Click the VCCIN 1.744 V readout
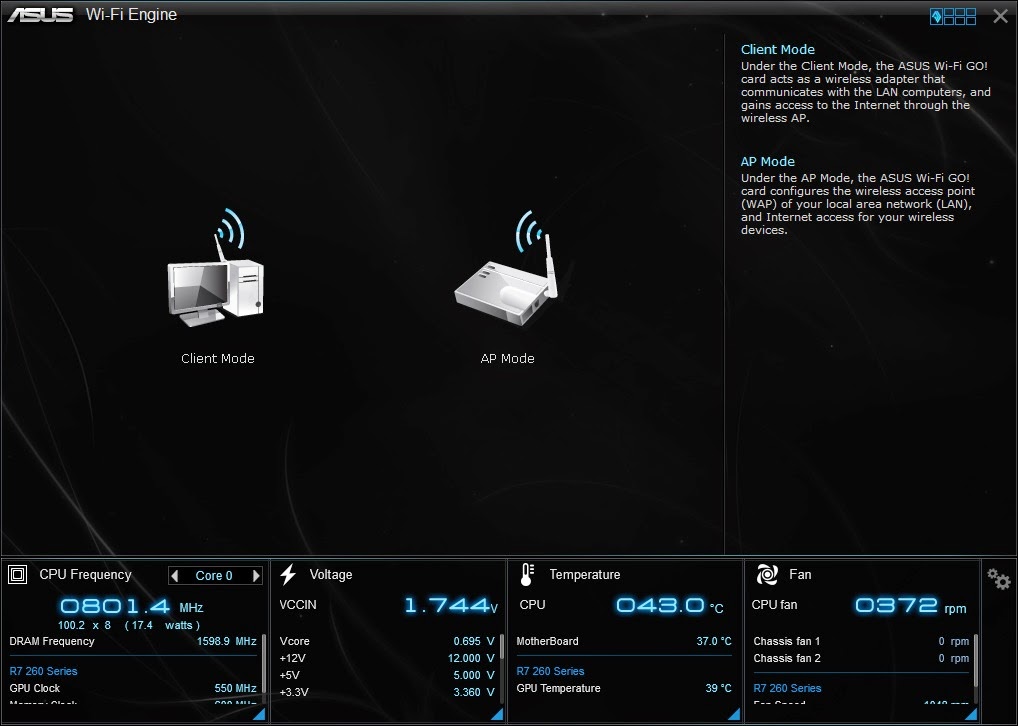Image resolution: width=1018 pixels, height=726 pixels. (x=388, y=605)
